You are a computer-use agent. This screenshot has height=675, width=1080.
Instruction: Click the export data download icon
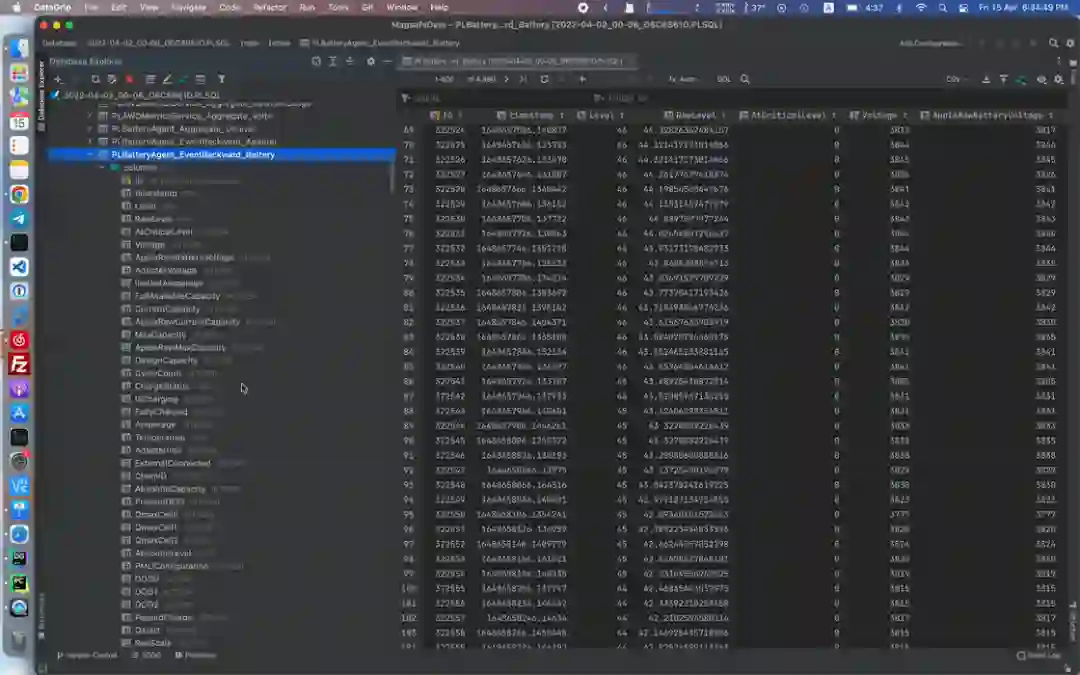pyautogui.click(x=987, y=79)
